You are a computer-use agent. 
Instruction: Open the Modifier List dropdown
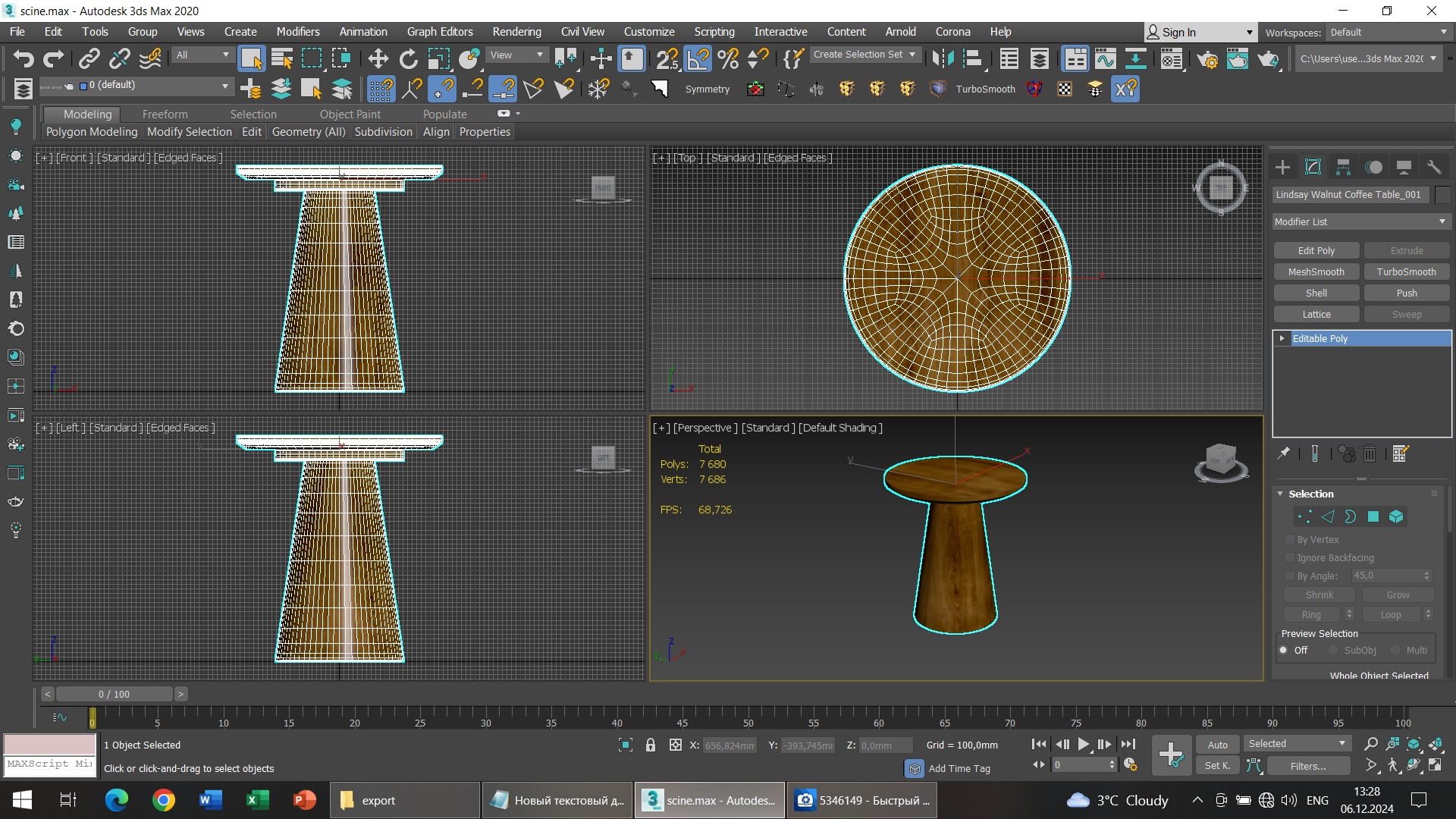1361,221
